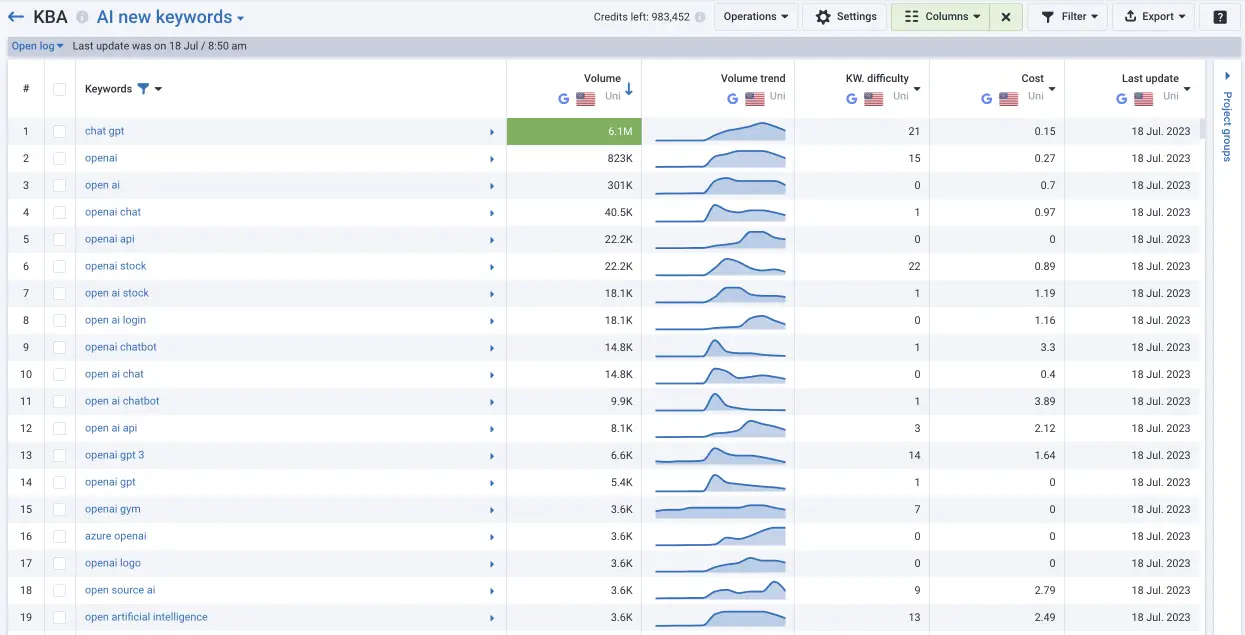Click the credits left info icon

pos(700,17)
